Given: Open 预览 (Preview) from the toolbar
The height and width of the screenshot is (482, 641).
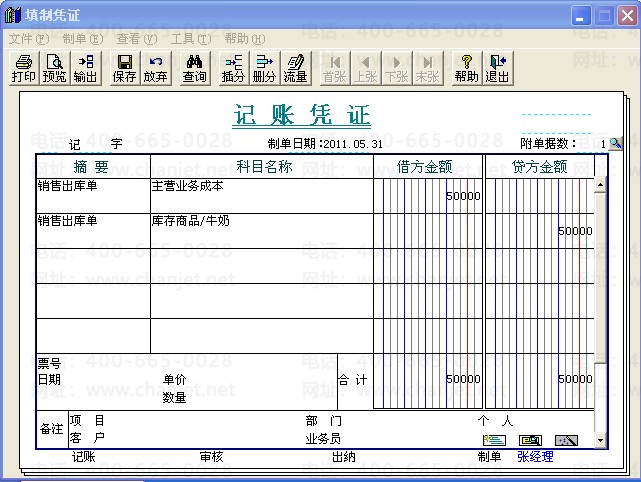Looking at the screenshot, I should click(54, 68).
